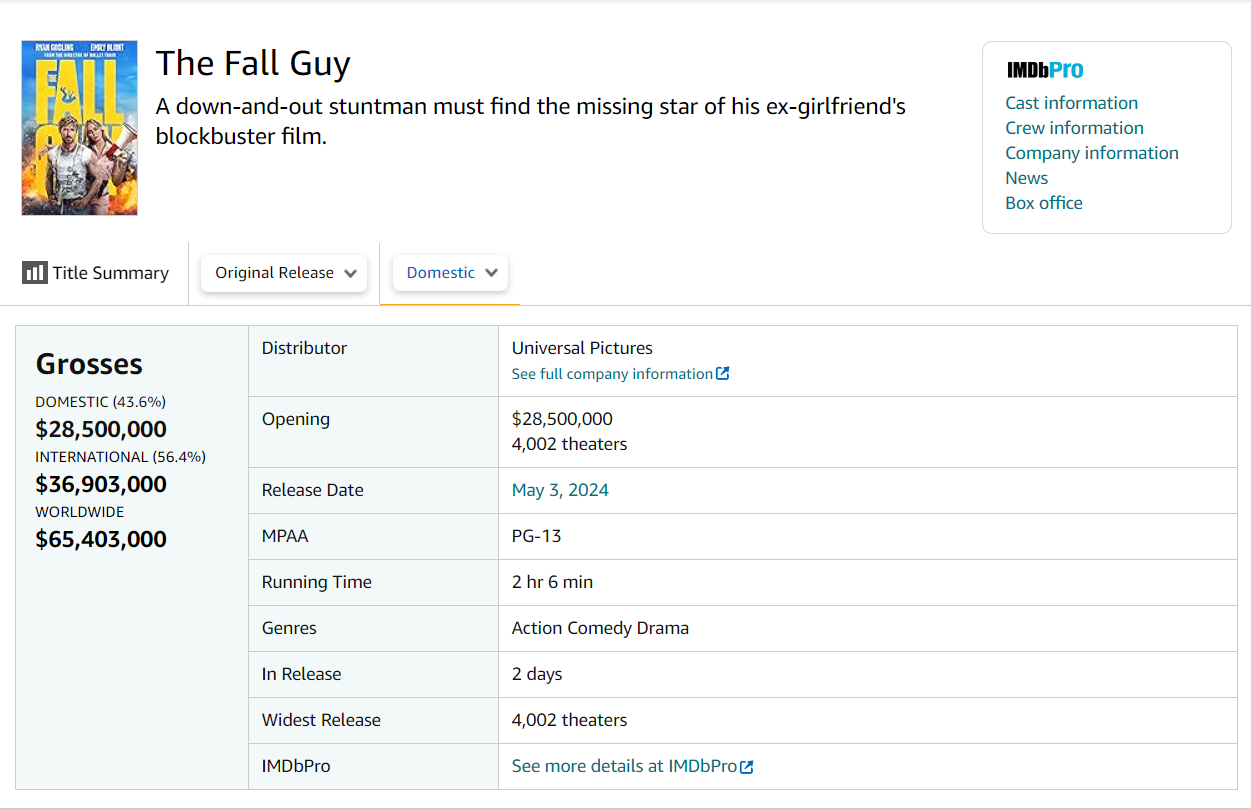This screenshot has height=809, width=1251.
Task: Click the WORLDWIDE label under Grosses
Action: (80, 512)
